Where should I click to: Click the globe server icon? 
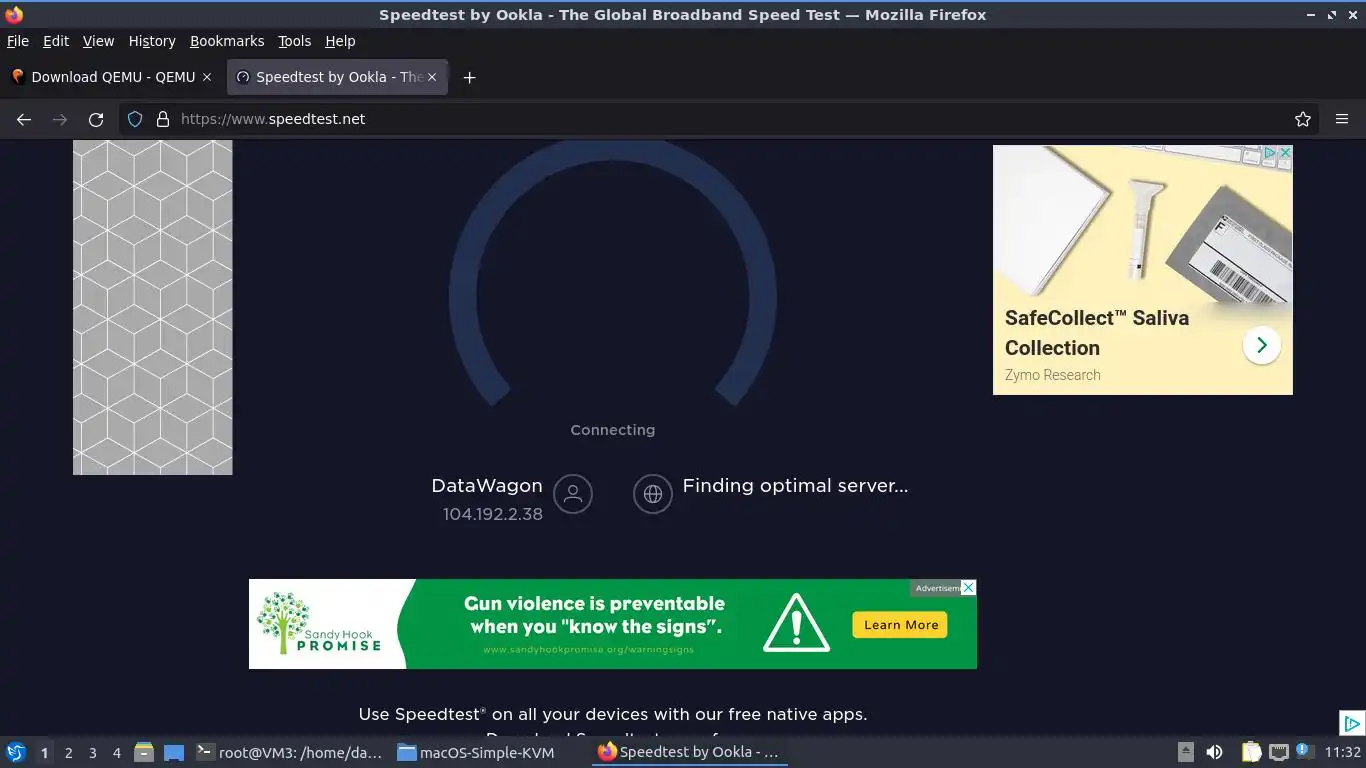pos(653,494)
